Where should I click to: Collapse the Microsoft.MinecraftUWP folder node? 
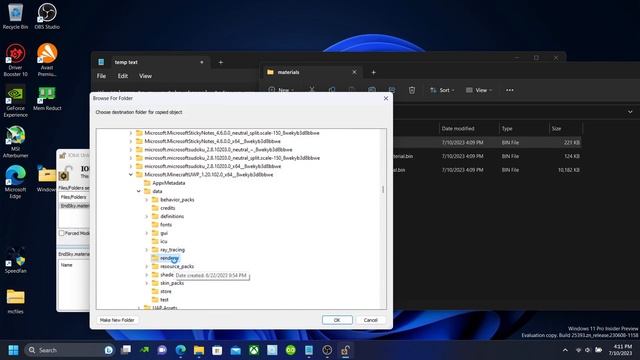131,174
